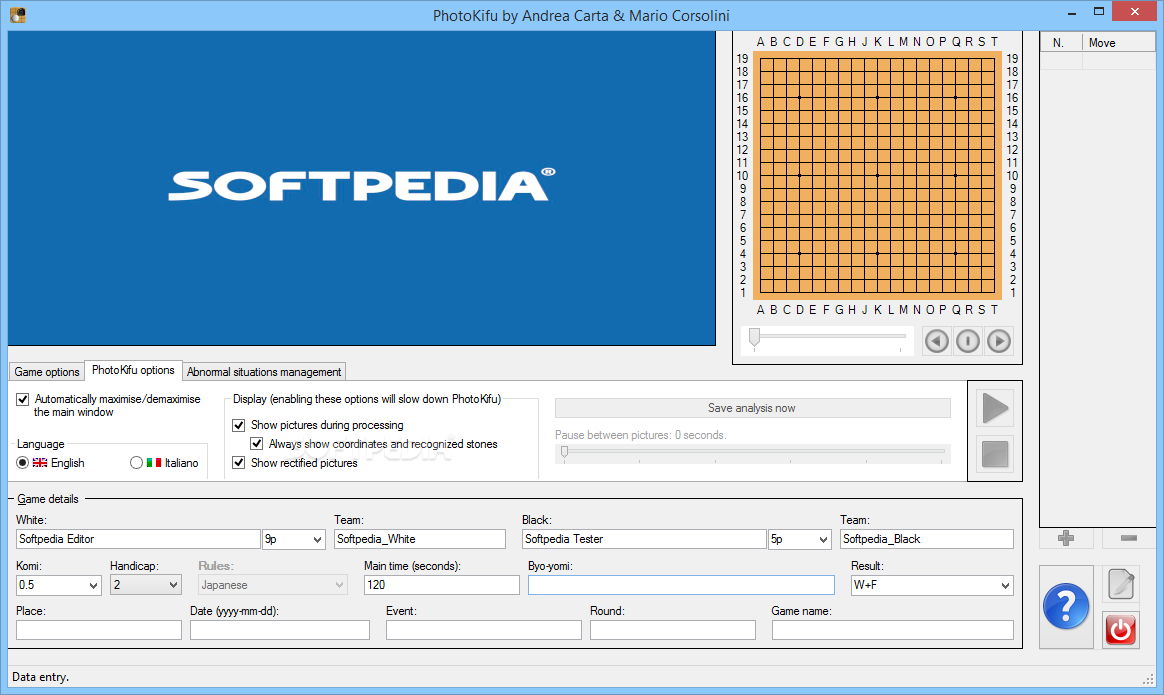This screenshot has width=1164, height=695.
Task: Click the Event input field
Action: [x=483, y=630]
